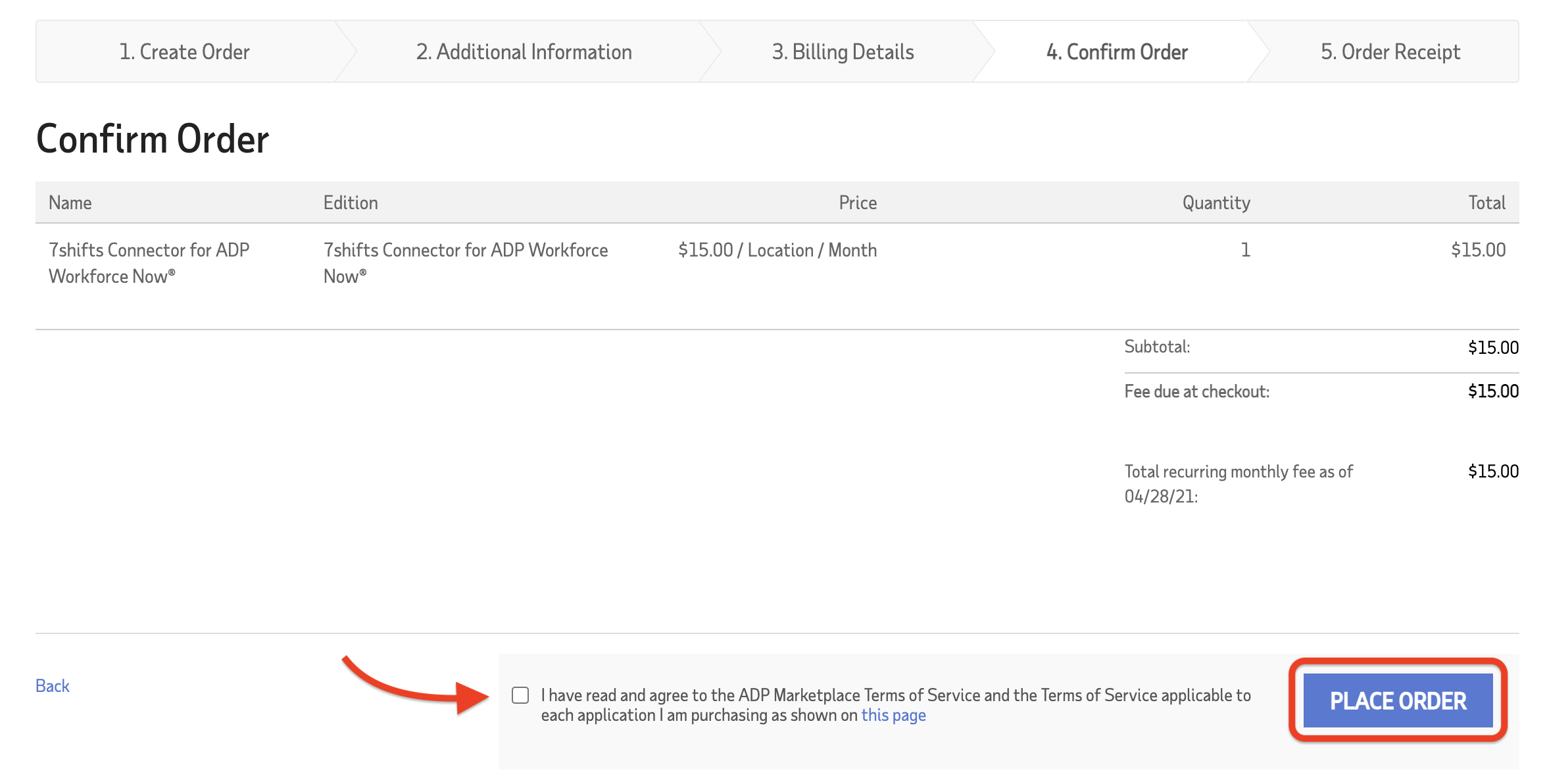Enable the ADP Marketplace Terms of Service checkbox
The image size is (1547, 784).
pyautogui.click(x=520, y=695)
